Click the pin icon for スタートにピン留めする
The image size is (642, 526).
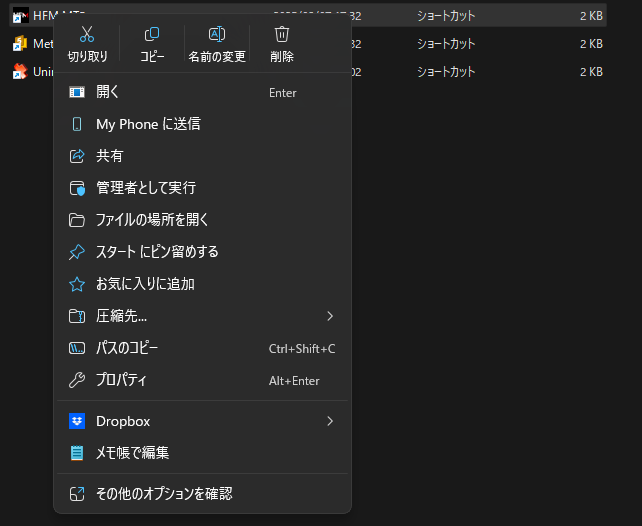coord(77,252)
